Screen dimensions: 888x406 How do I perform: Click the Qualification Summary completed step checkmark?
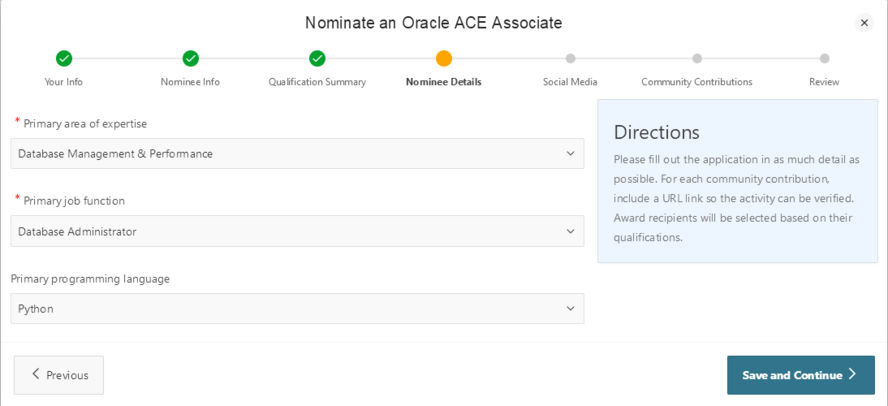pyautogui.click(x=317, y=59)
